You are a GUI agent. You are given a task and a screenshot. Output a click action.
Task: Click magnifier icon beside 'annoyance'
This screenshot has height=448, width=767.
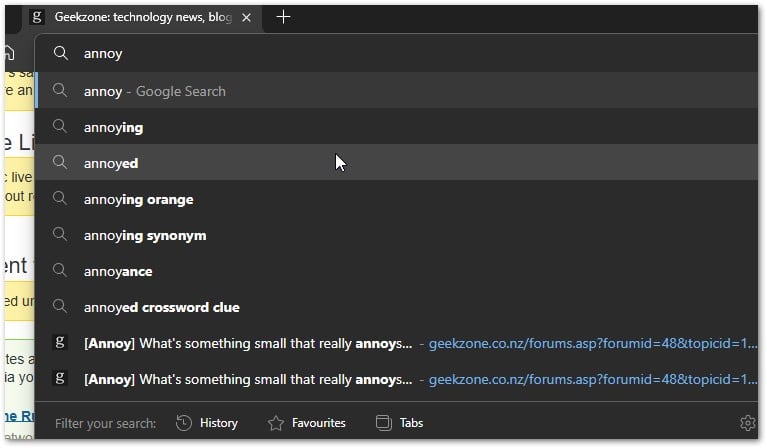[x=60, y=270]
